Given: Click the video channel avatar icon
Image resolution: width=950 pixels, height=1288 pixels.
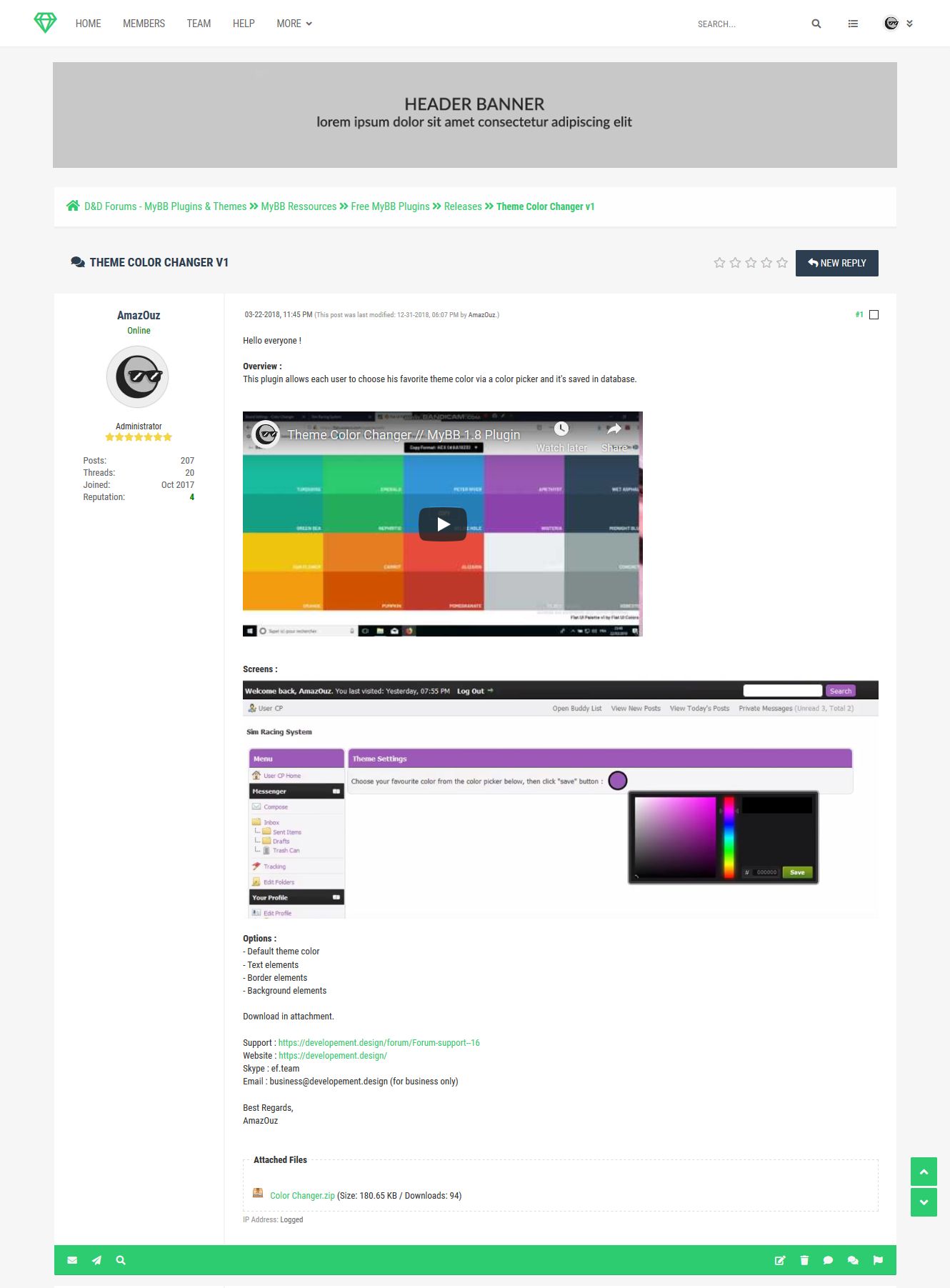Looking at the screenshot, I should [266, 434].
